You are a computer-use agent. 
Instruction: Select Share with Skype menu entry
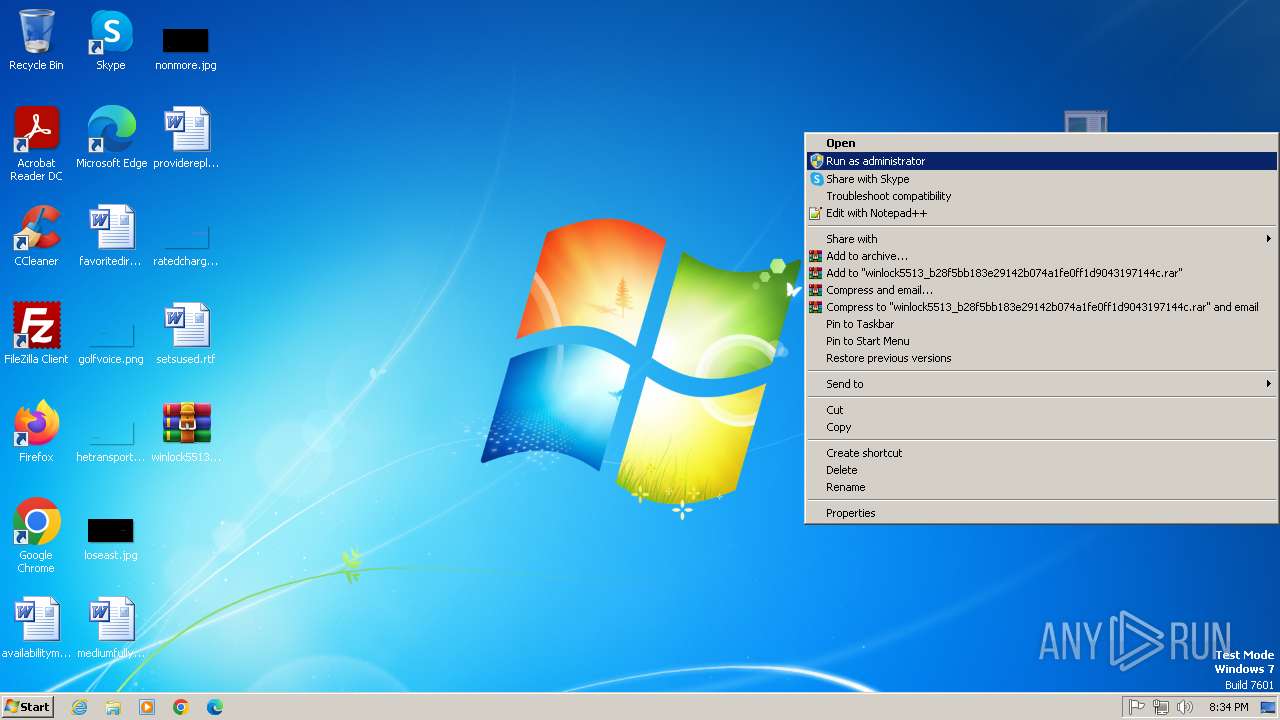[x=1042, y=179]
